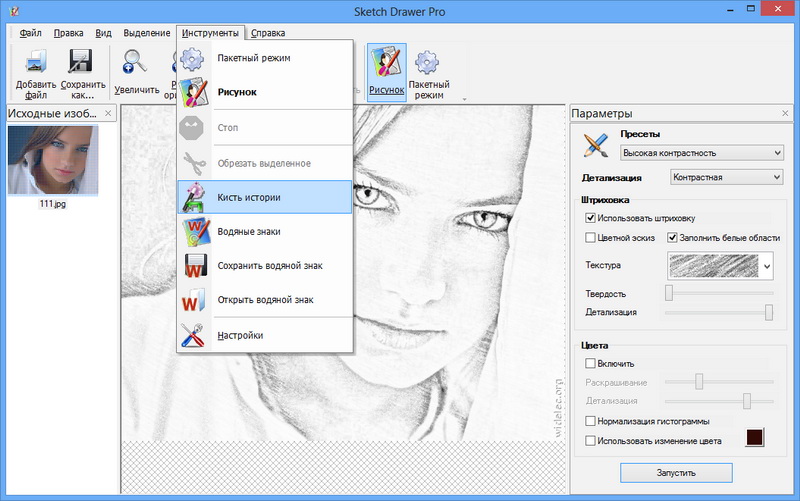Image resolution: width=800 pixels, height=501 pixels.
Task: Close the Инструменты menu header
Action: 210,33
